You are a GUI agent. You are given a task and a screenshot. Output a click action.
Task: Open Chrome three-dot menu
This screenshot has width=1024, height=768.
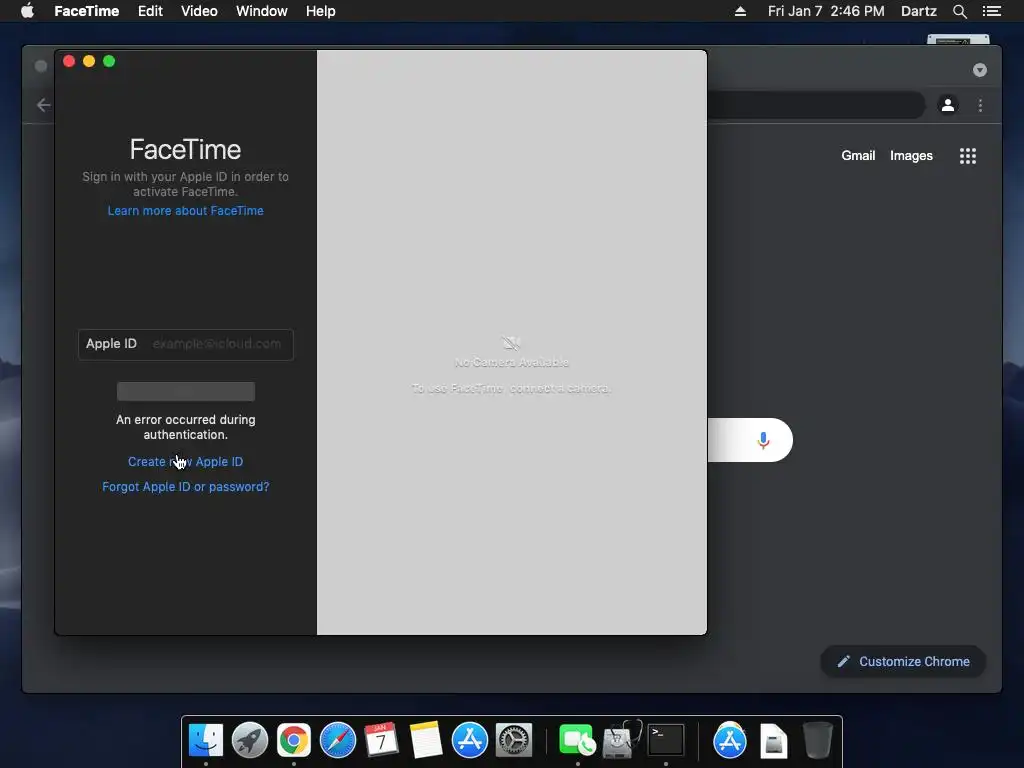pos(980,105)
